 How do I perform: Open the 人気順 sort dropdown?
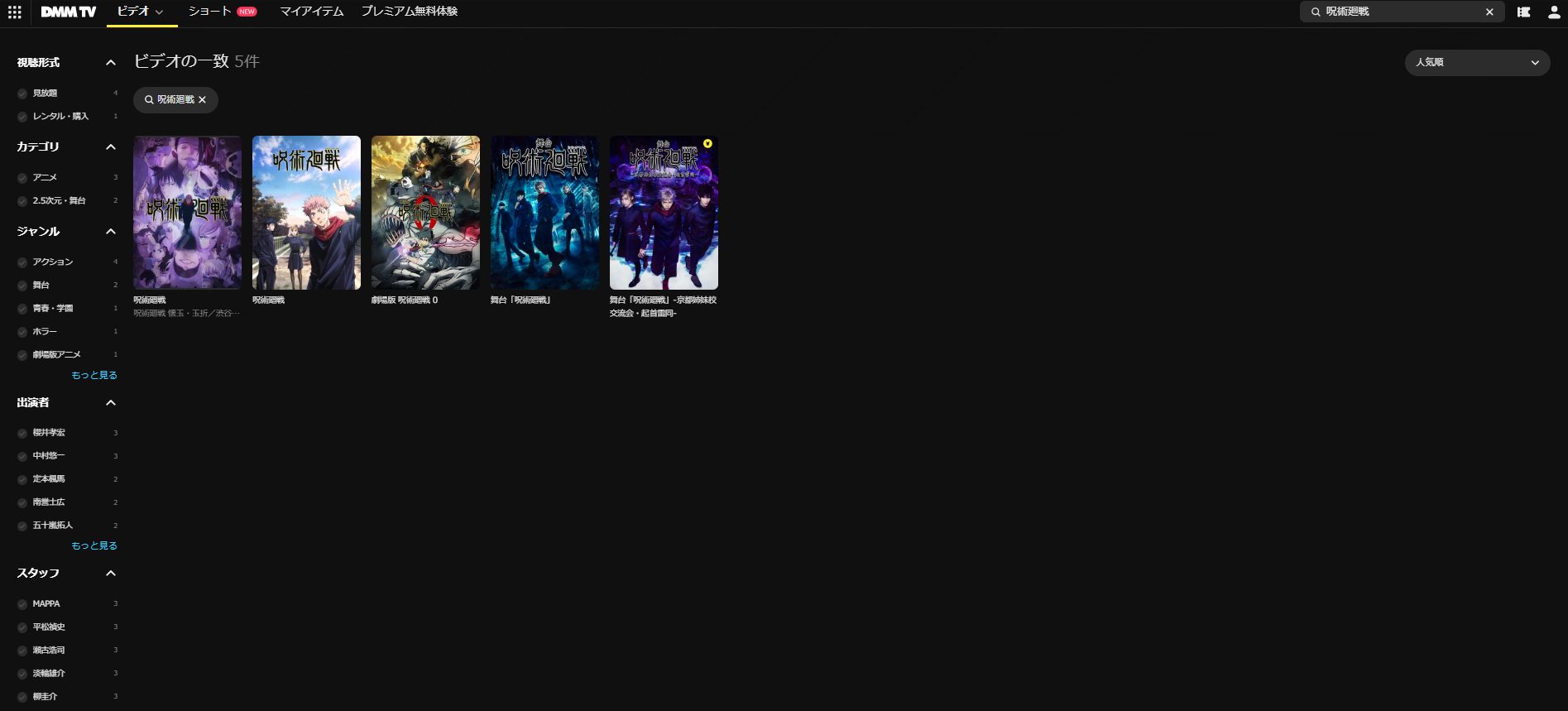pyautogui.click(x=1477, y=62)
